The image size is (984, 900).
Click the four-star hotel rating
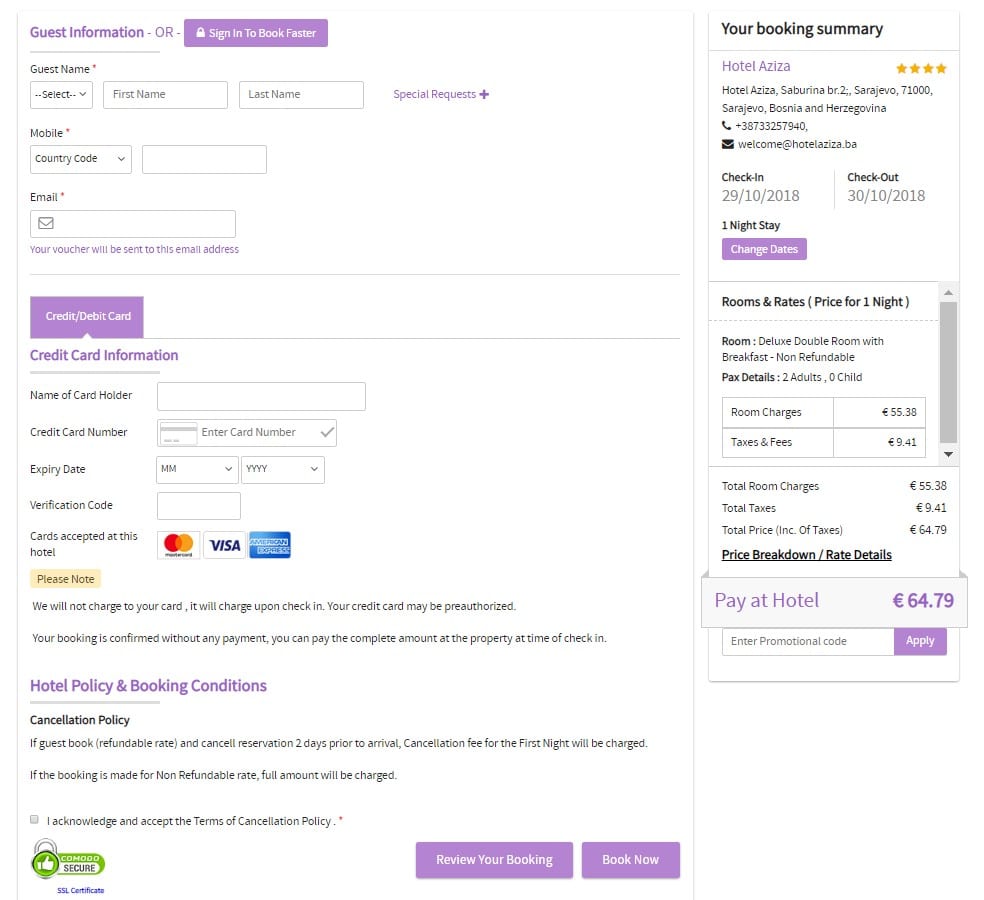point(921,69)
